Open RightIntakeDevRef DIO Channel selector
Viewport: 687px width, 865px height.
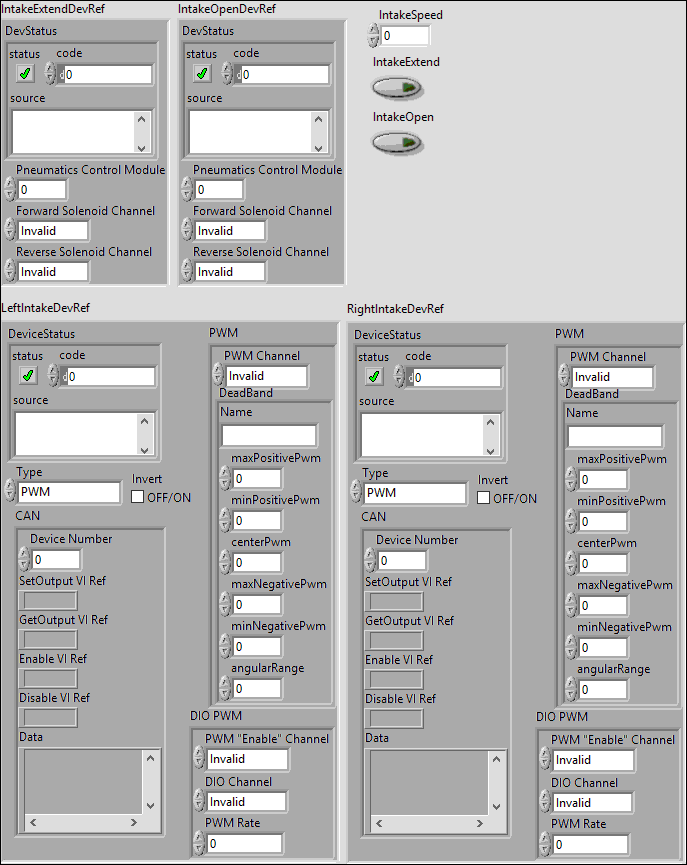pyautogui.click(x=593, y=803)
